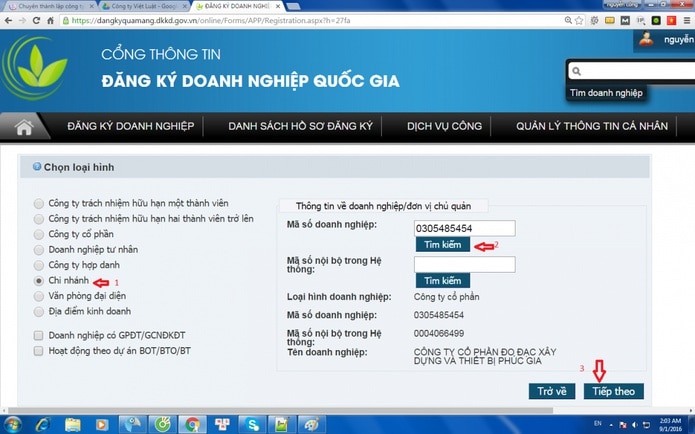695x434 pixels.
Task: Reload the current page
Action: point(36,20)
